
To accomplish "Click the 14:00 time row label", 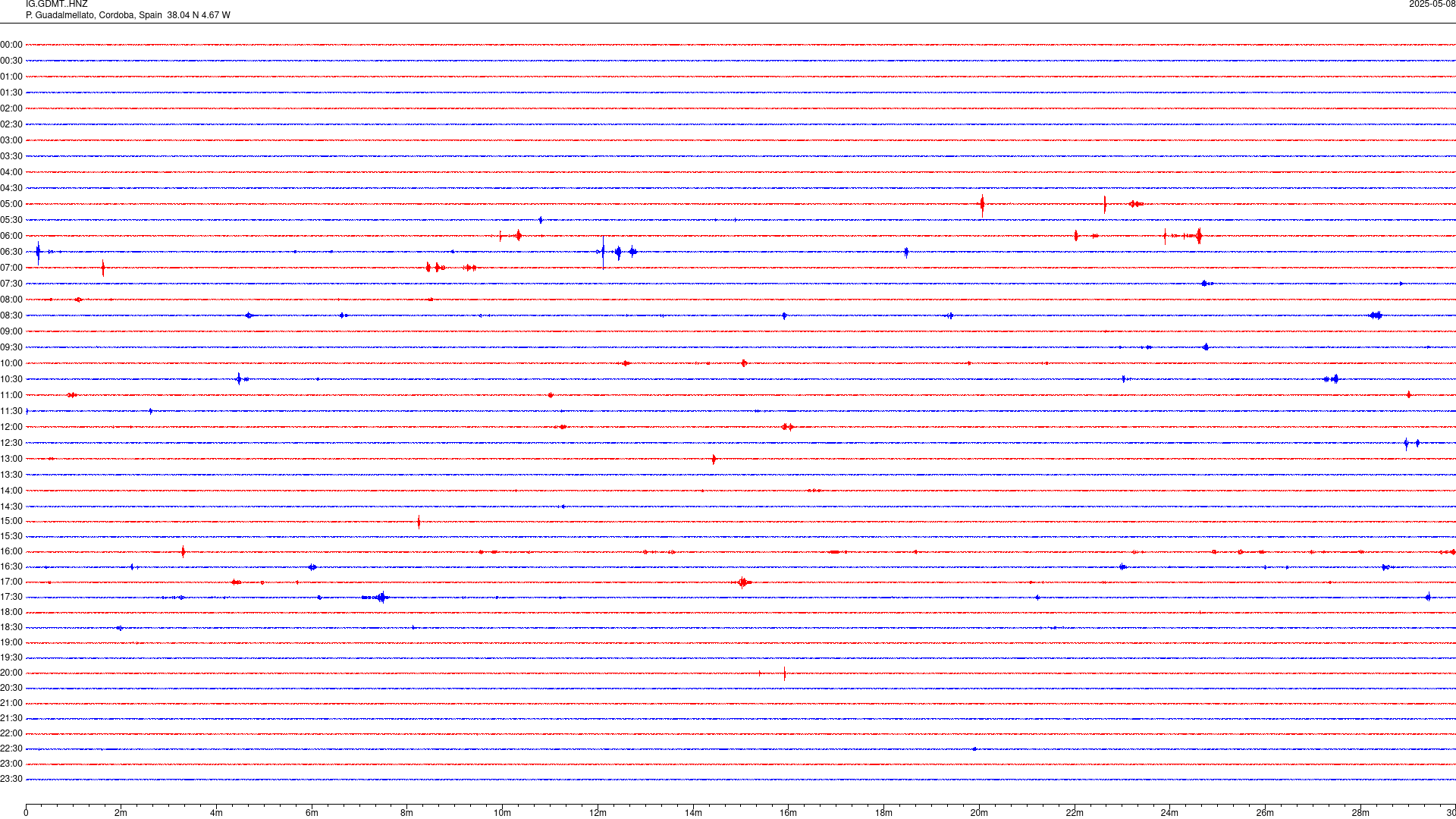I will click(11, 491).
